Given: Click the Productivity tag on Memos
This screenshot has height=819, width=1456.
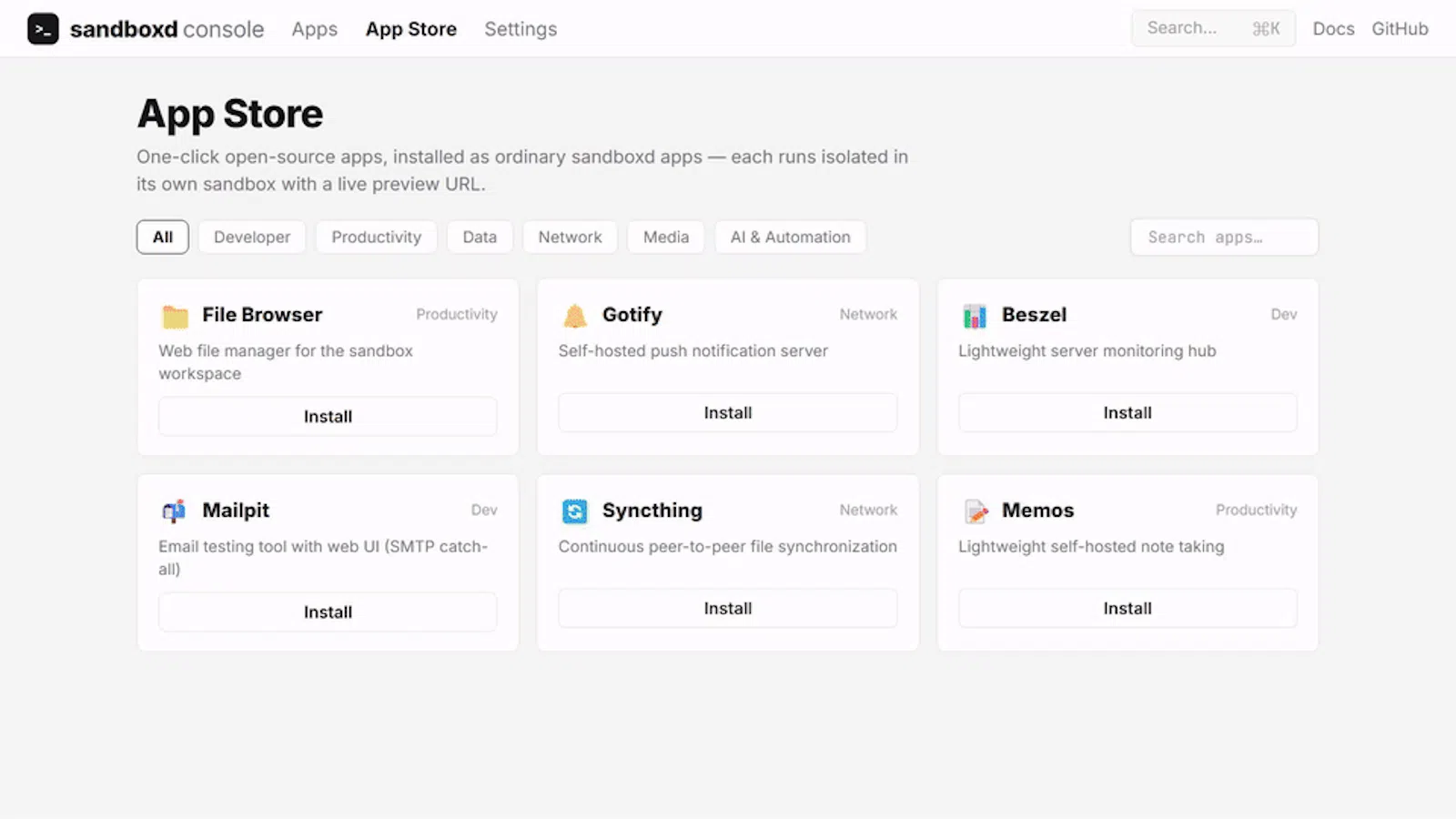Looking at the screenshot, I should (x=1256, y=510).
